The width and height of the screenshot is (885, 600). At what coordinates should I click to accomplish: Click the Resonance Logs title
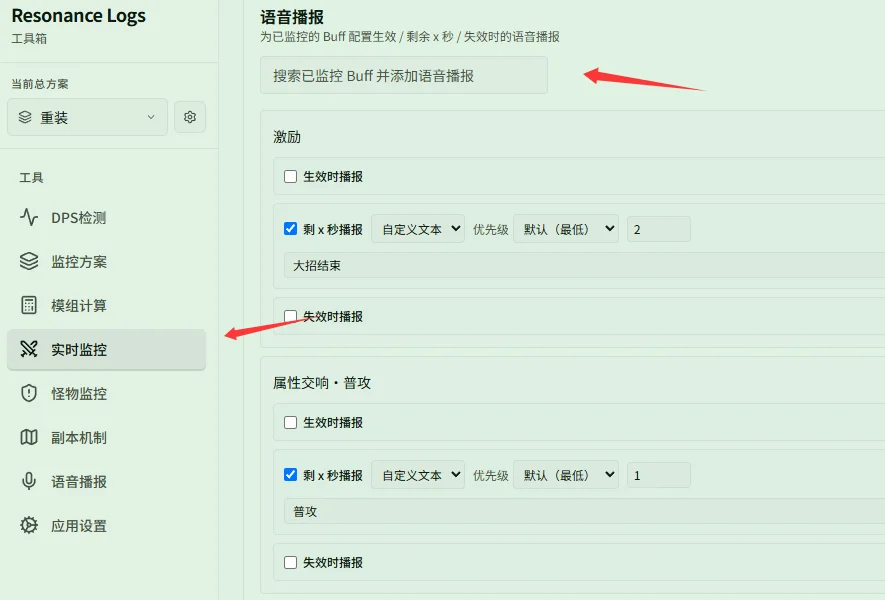[78, 16]
